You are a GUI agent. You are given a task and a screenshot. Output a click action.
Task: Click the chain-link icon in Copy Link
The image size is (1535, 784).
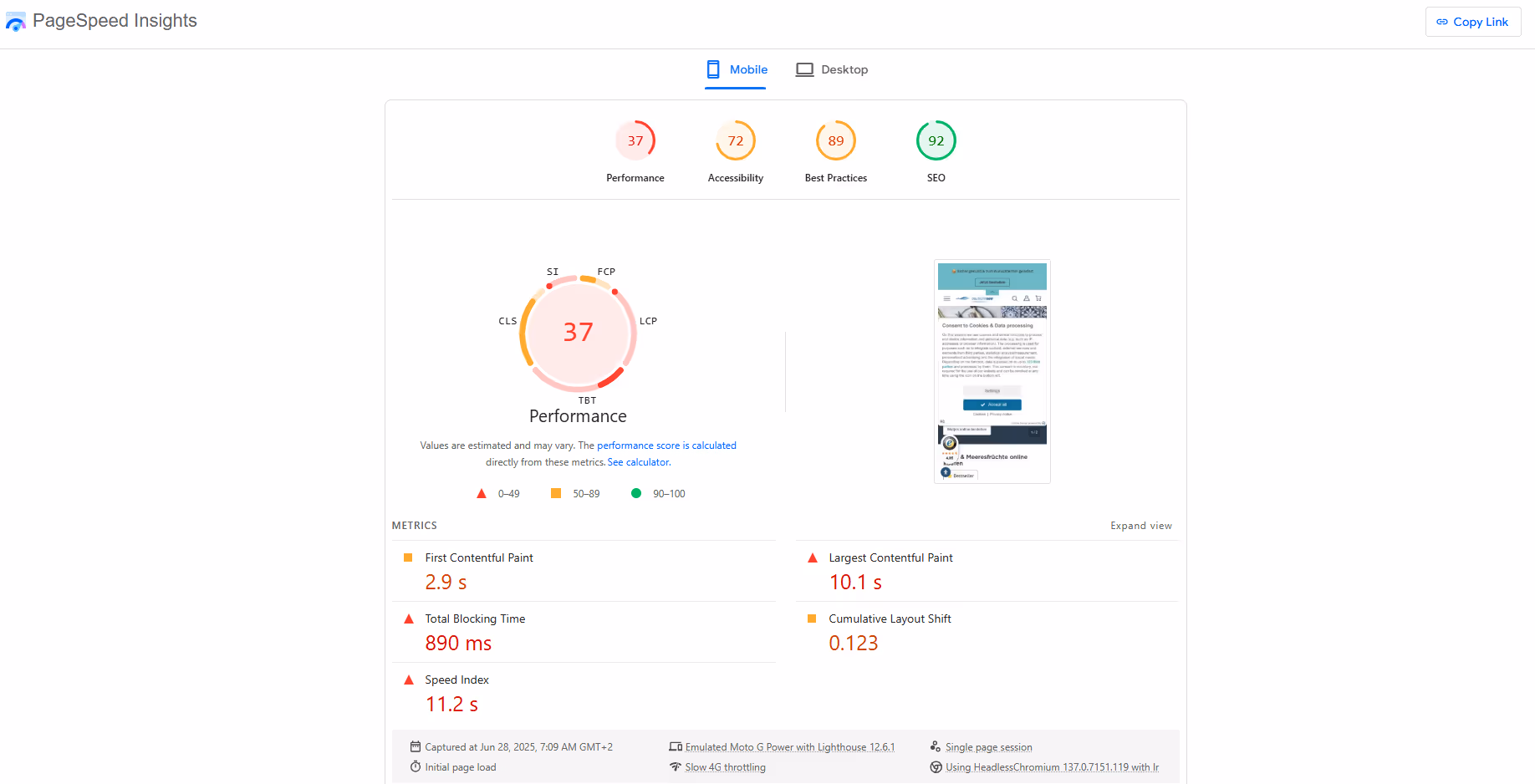click(x=1442, y=22)
